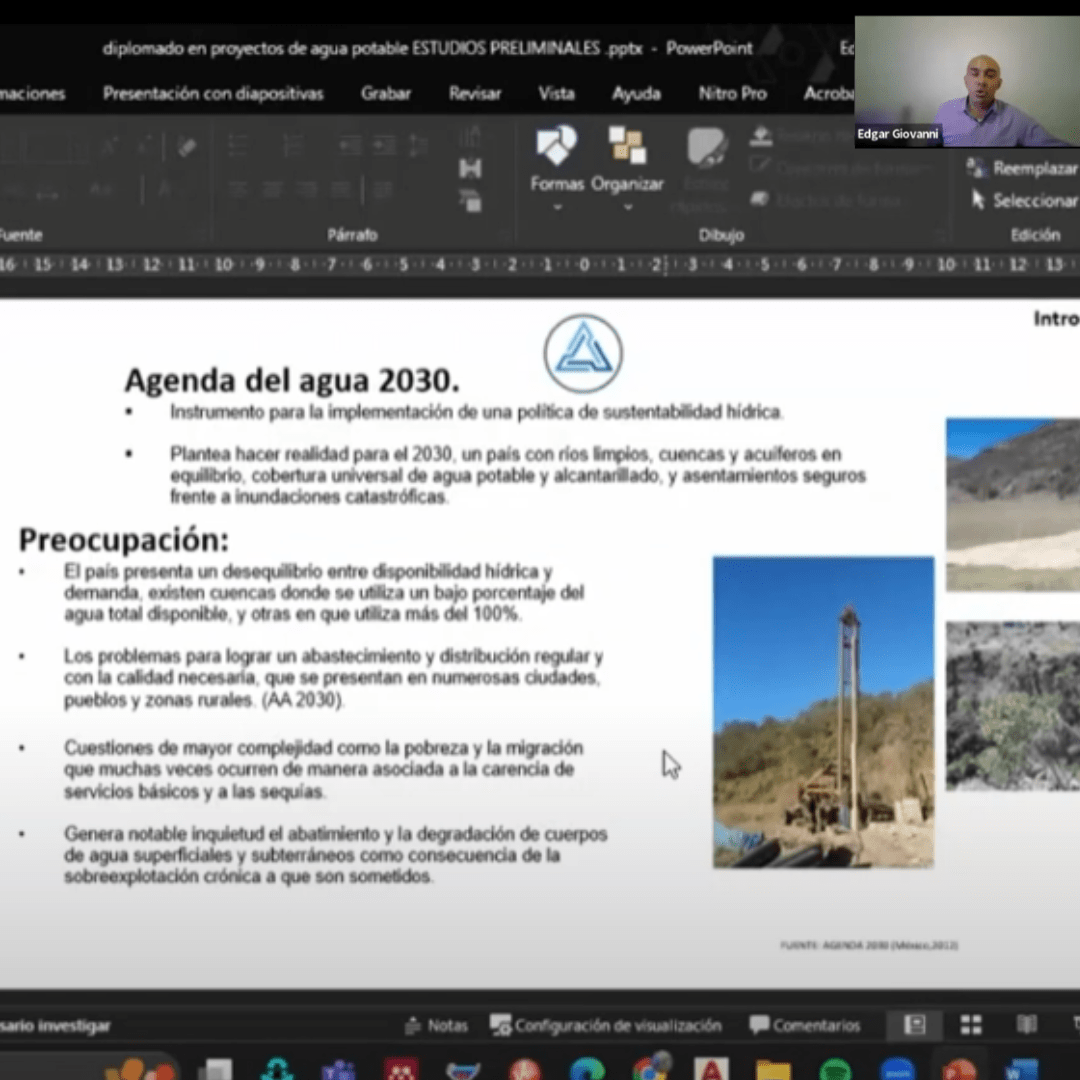Open the Presentación con diapositivas tab
The height and width of the screenshot is (1080, 1080).
(x=213, y=93)
